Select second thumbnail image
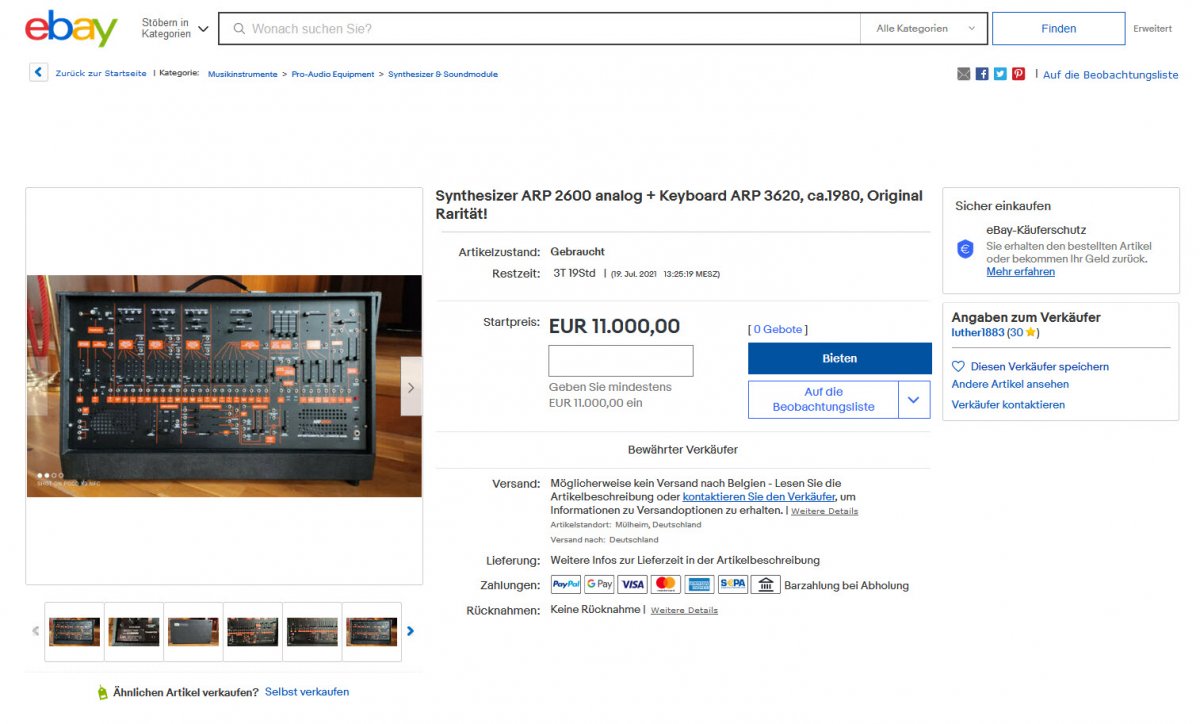The height and width of the screenshot is (724, 1200). click(x=134, y=631)
